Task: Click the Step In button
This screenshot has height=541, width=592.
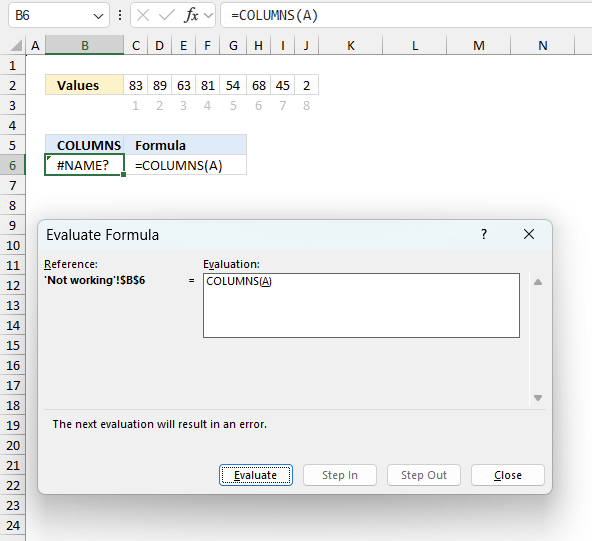Action: coord(340,475)
